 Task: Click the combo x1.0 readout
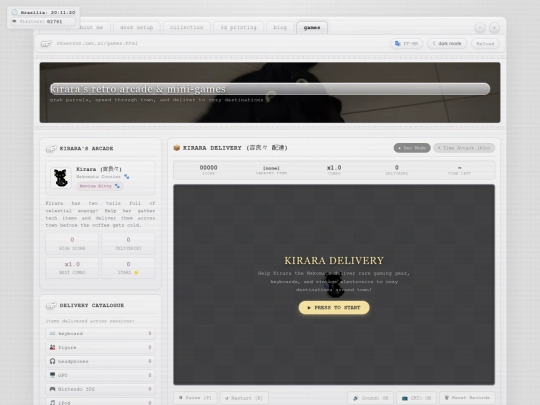(334, 168)
